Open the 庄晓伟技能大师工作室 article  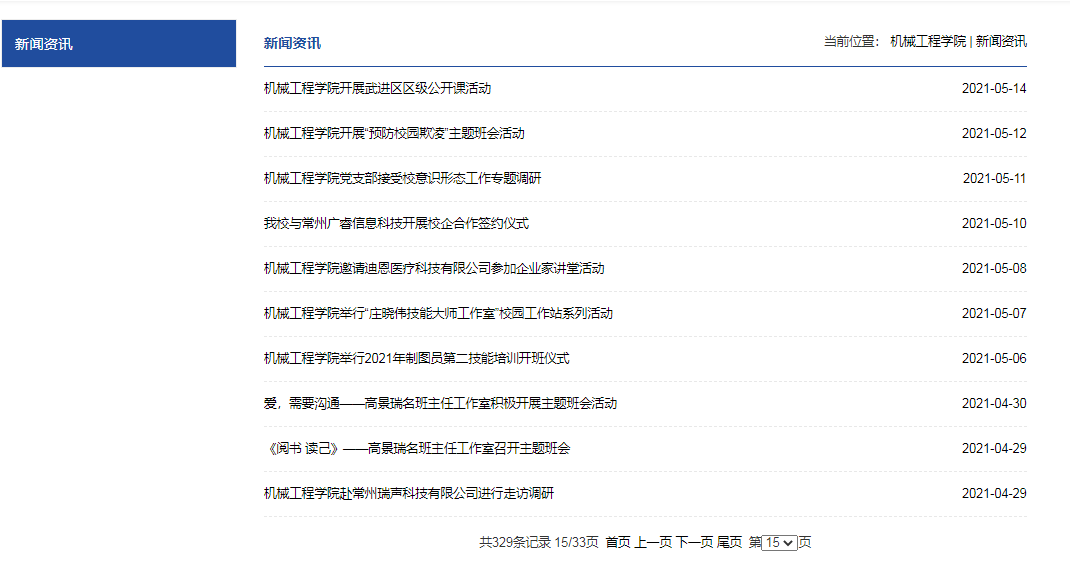438,313
